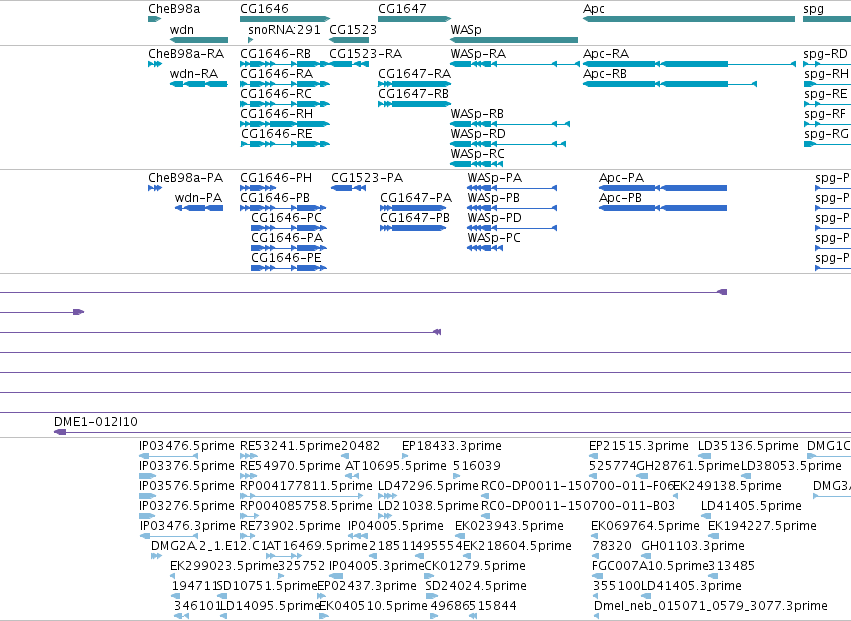Screen dimensions: 851x621
Task: Click the CG1647 gene label
Action: click(x=402, y=9)
